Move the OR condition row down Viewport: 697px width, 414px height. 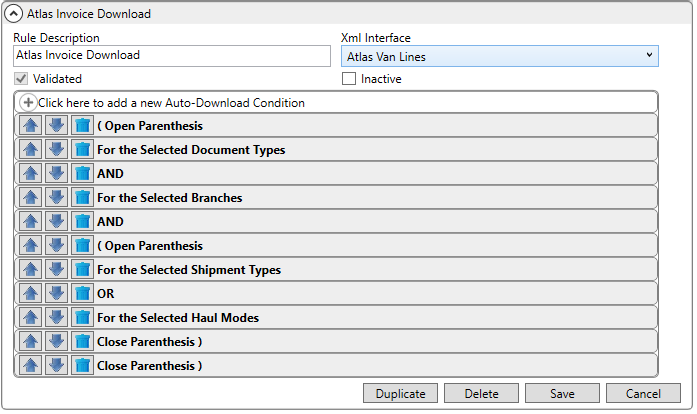pos(56,293)
